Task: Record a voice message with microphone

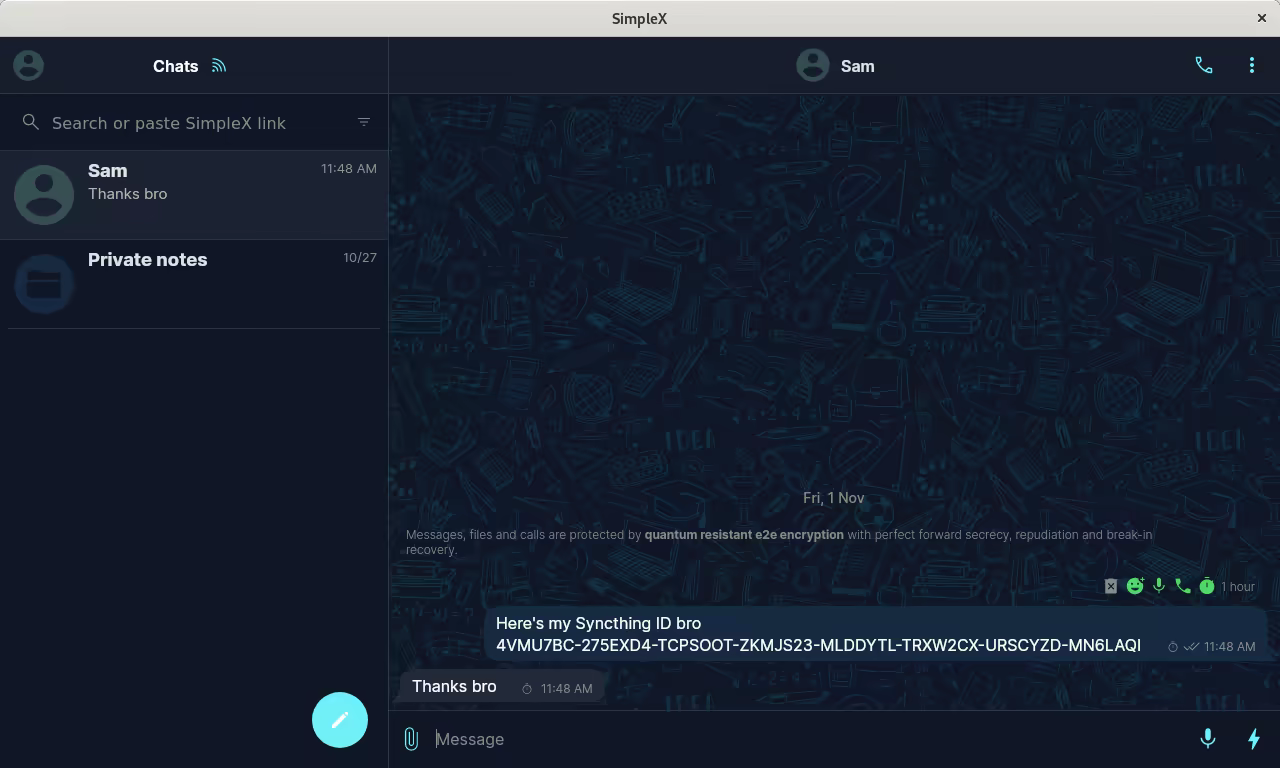Action: [x=1207, y=739]
